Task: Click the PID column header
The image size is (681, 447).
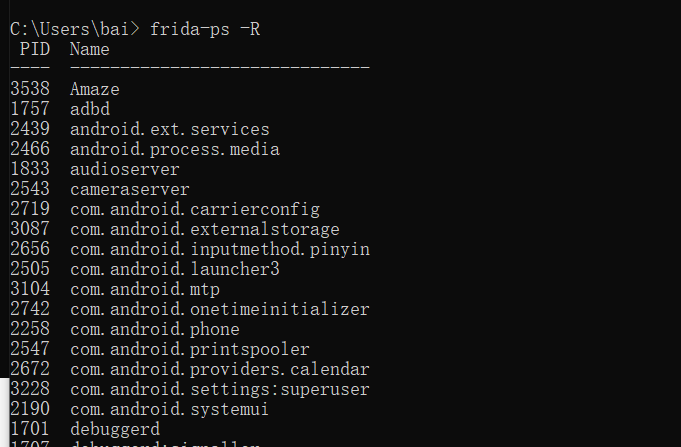Action: pos(35,48)
